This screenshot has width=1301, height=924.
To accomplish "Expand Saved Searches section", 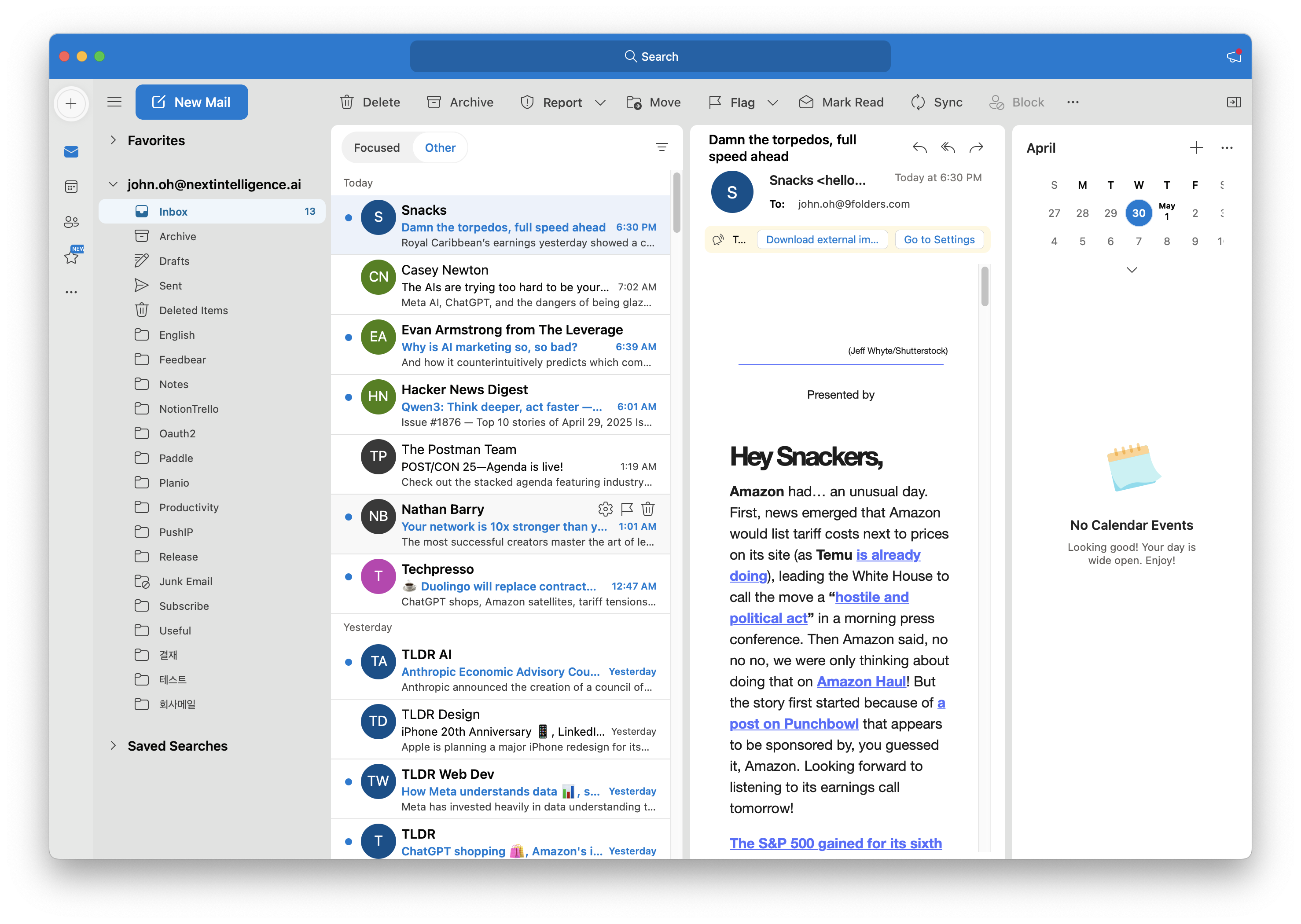I will [x=113, y=745].
